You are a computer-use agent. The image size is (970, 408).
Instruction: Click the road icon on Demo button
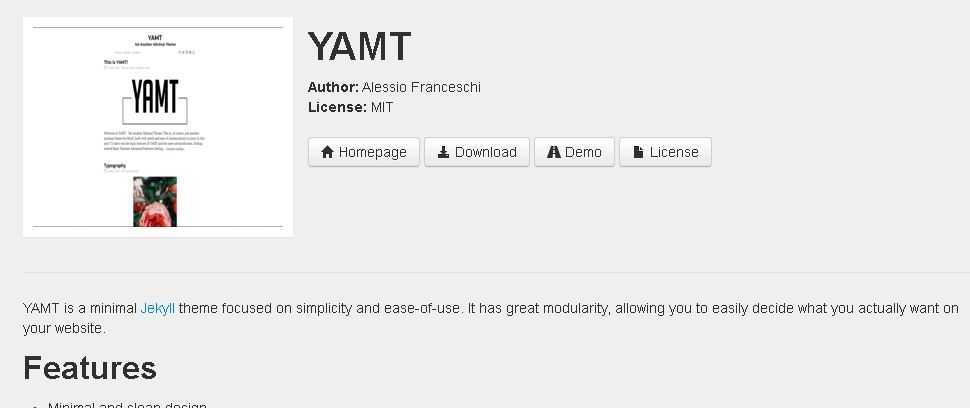(x=554, y=152)
